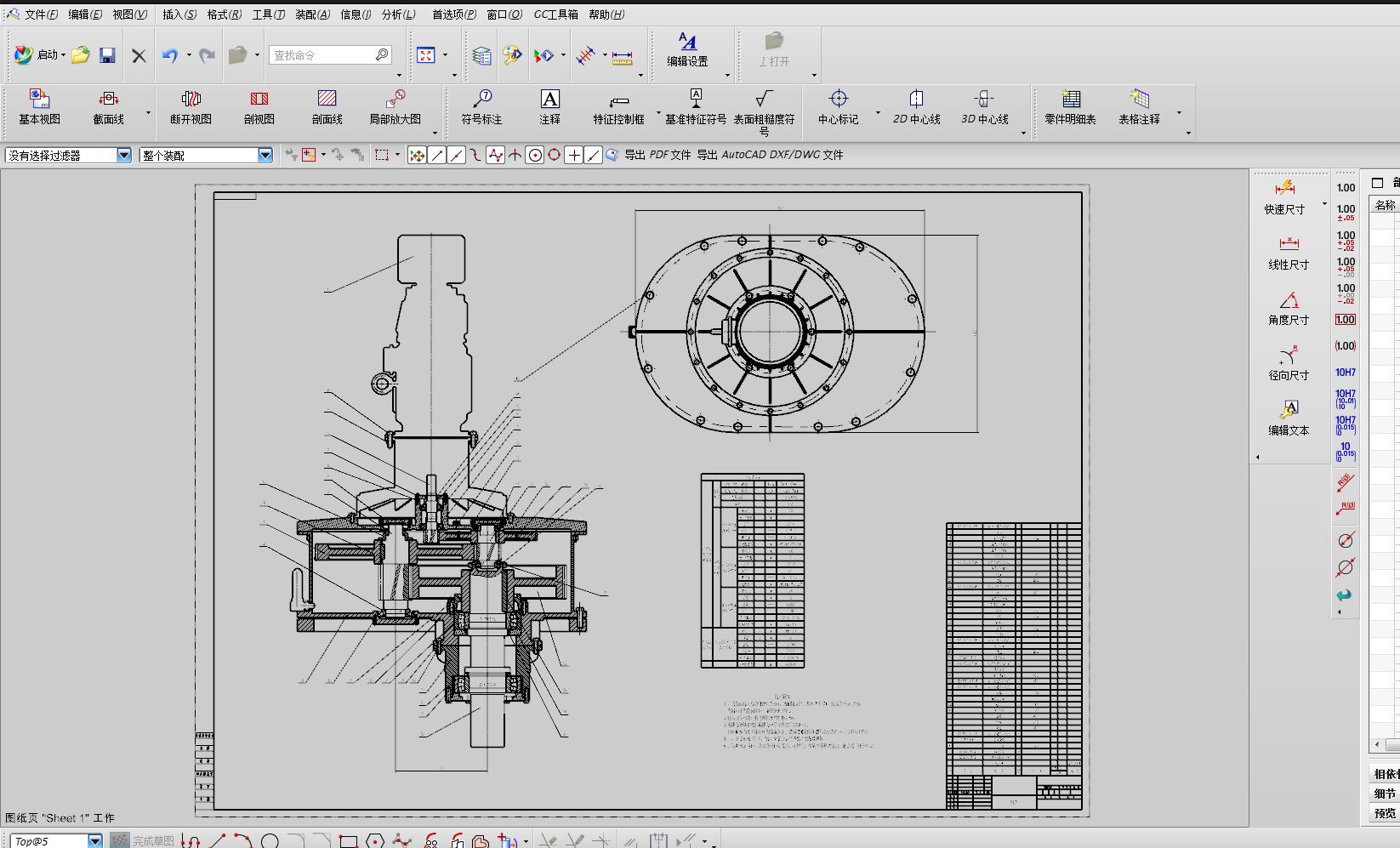Click the 局部放大图 detail view tool

tap(395, 100)
